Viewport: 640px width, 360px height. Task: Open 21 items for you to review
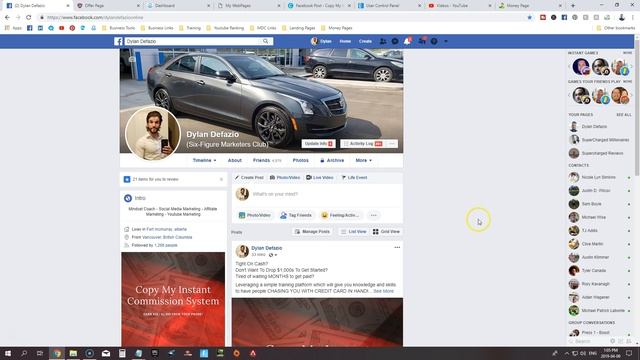pyautogui.click(x=155, y=179)
